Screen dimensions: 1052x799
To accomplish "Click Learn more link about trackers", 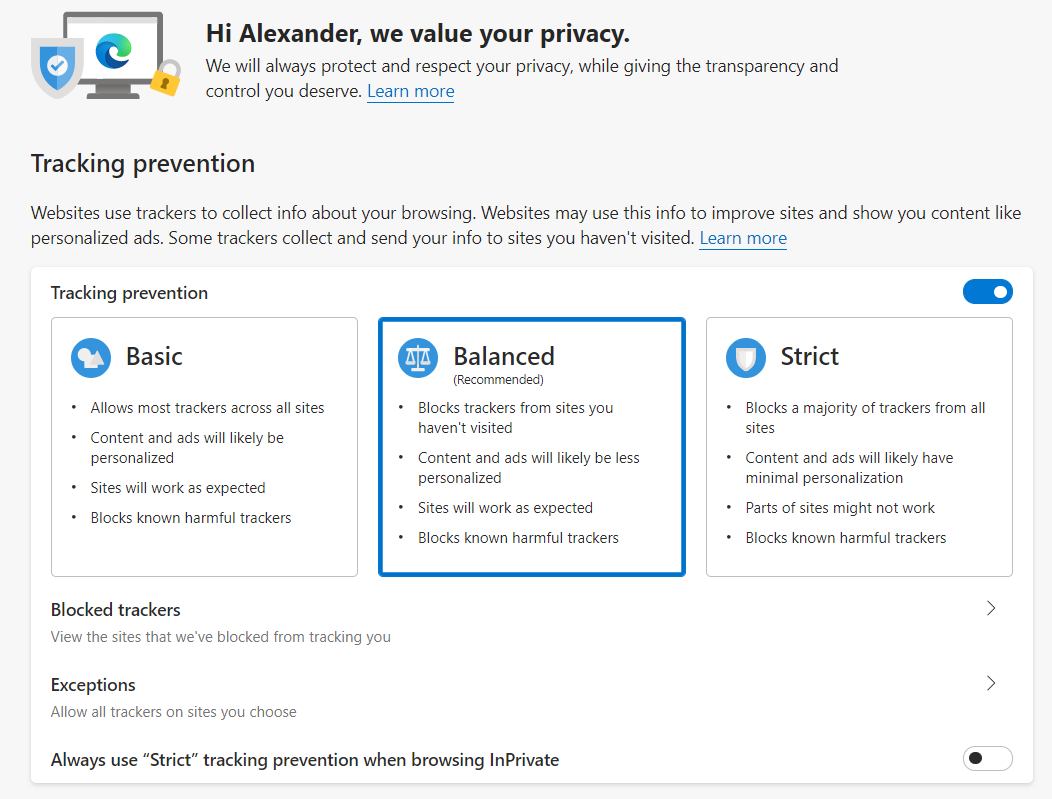I will click(743, 238).
